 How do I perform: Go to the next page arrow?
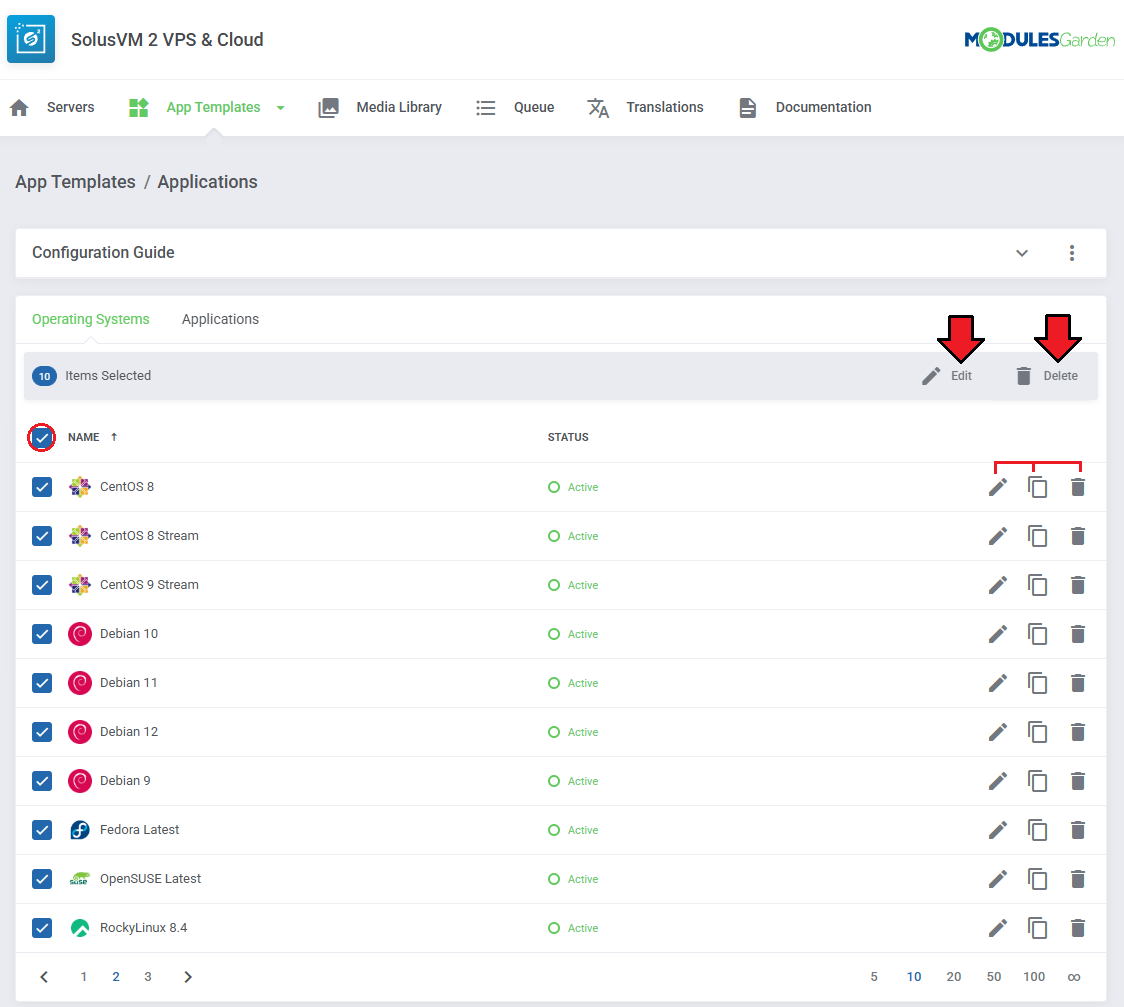click(x=188, y=977)
